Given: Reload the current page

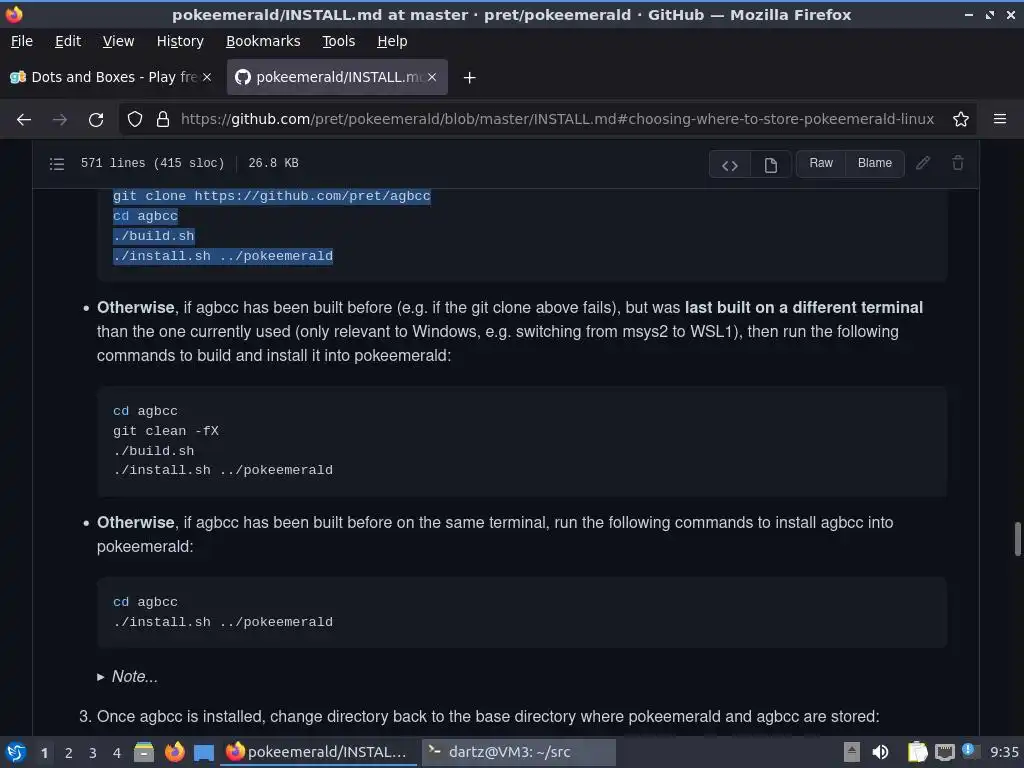Looking at the screenshot, I should (x=96, y=120).
